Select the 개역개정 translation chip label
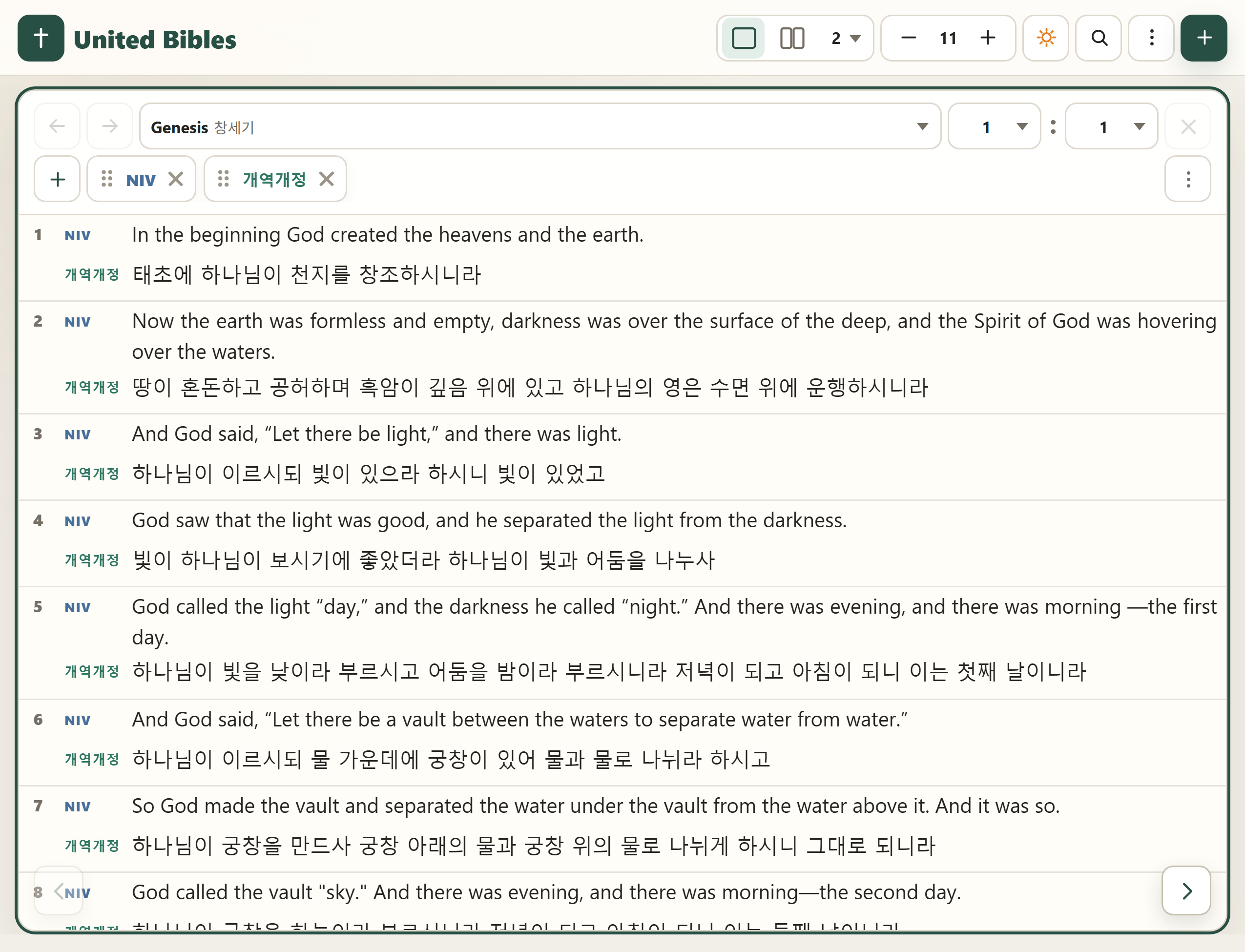The height and width of the screenshot is (952, 1245). (x=274, y=180)
